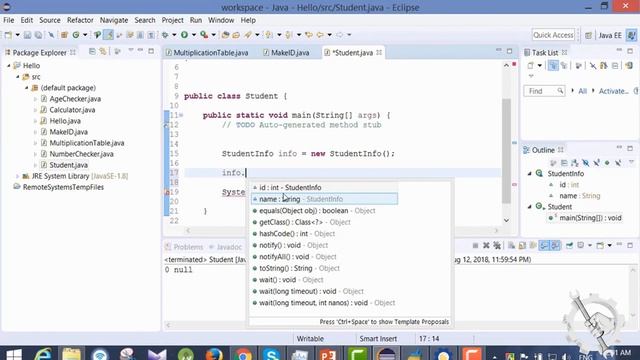
Task: Click the Save icon in main toolbar
Action: [x=27, y=35]
